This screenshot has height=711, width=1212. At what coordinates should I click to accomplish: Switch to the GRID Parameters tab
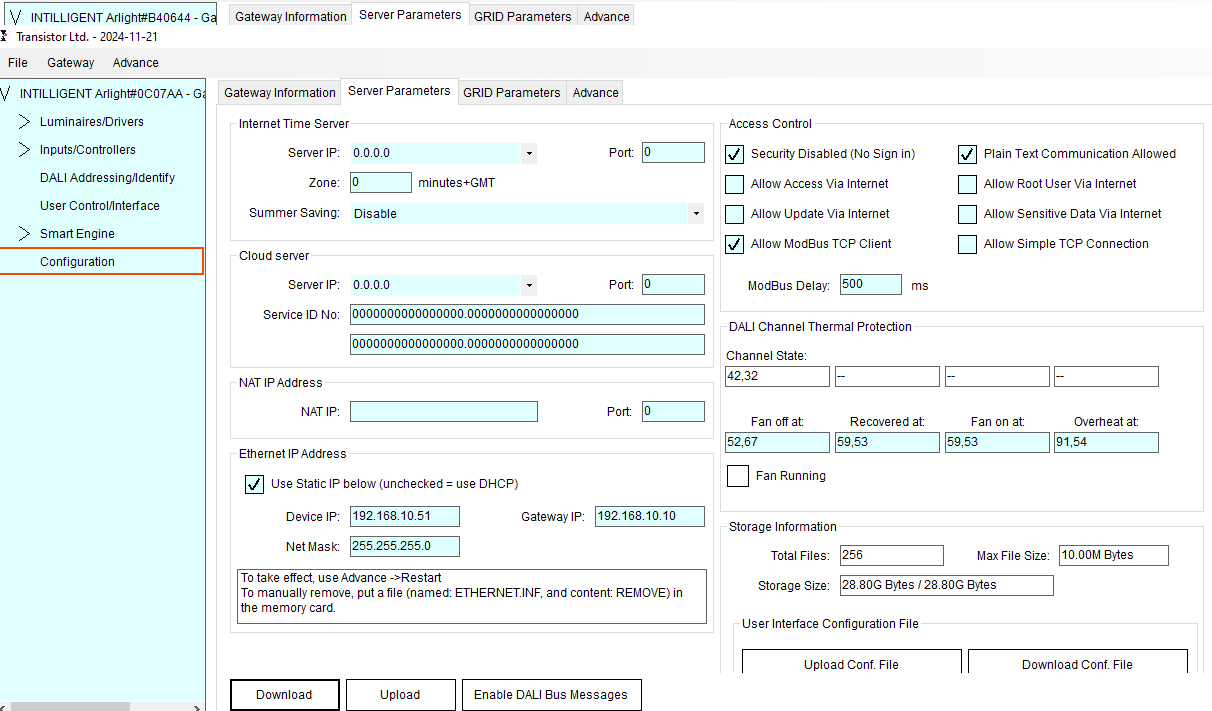[x=511, y=93]
